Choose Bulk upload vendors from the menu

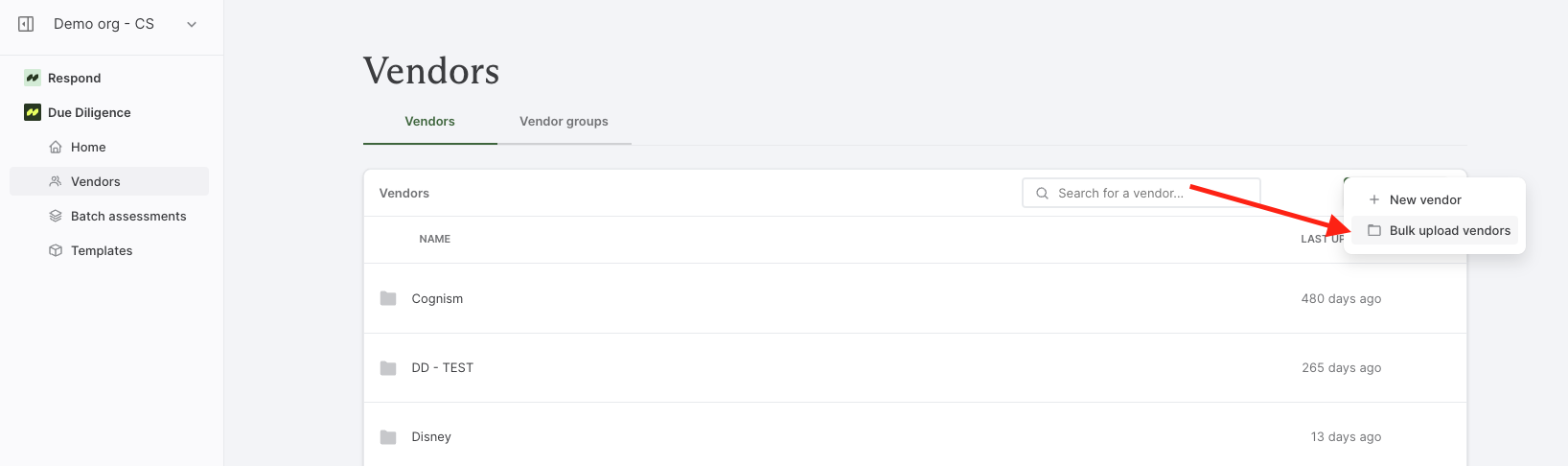click(1435, 230)
